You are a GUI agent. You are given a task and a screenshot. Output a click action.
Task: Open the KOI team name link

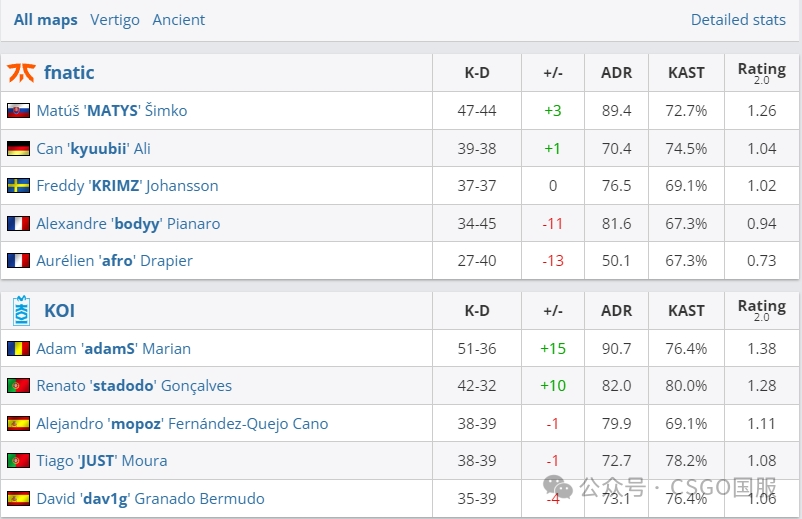59,311
